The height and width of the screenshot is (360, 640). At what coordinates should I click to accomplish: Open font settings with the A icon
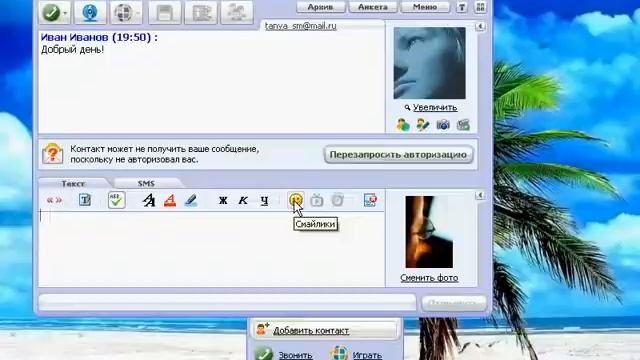coord(149,200)
